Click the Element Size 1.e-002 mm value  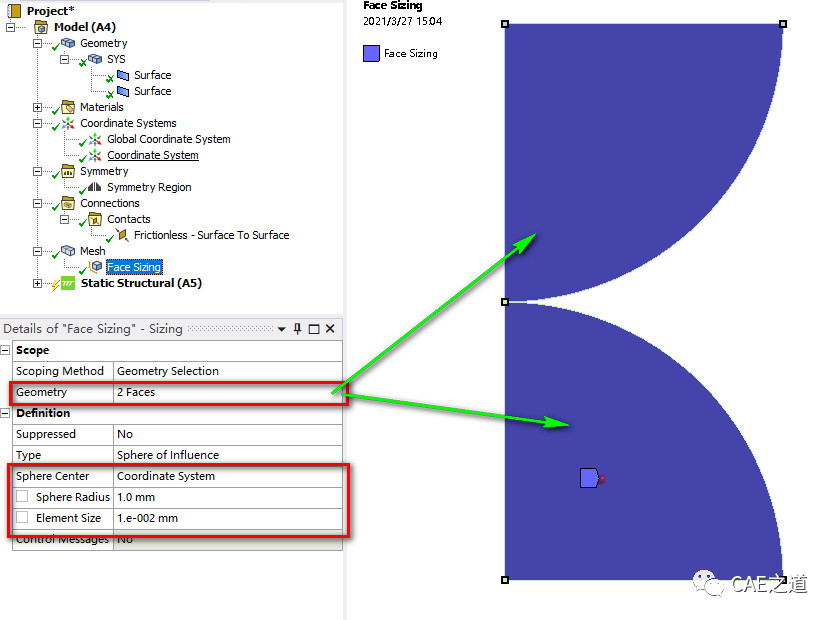pos(228,518)
